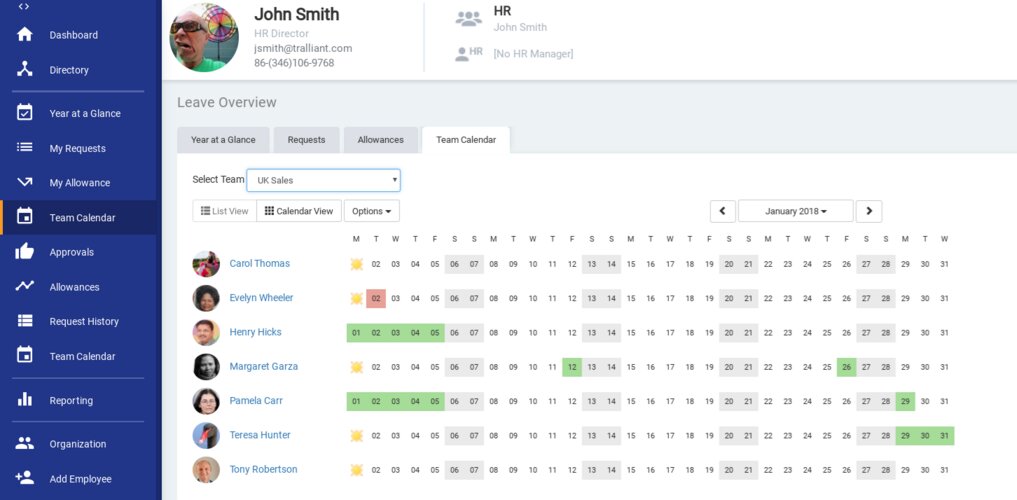1017x500 pixels.
Task: Switch to Calendar View
Action: [299, 211]
